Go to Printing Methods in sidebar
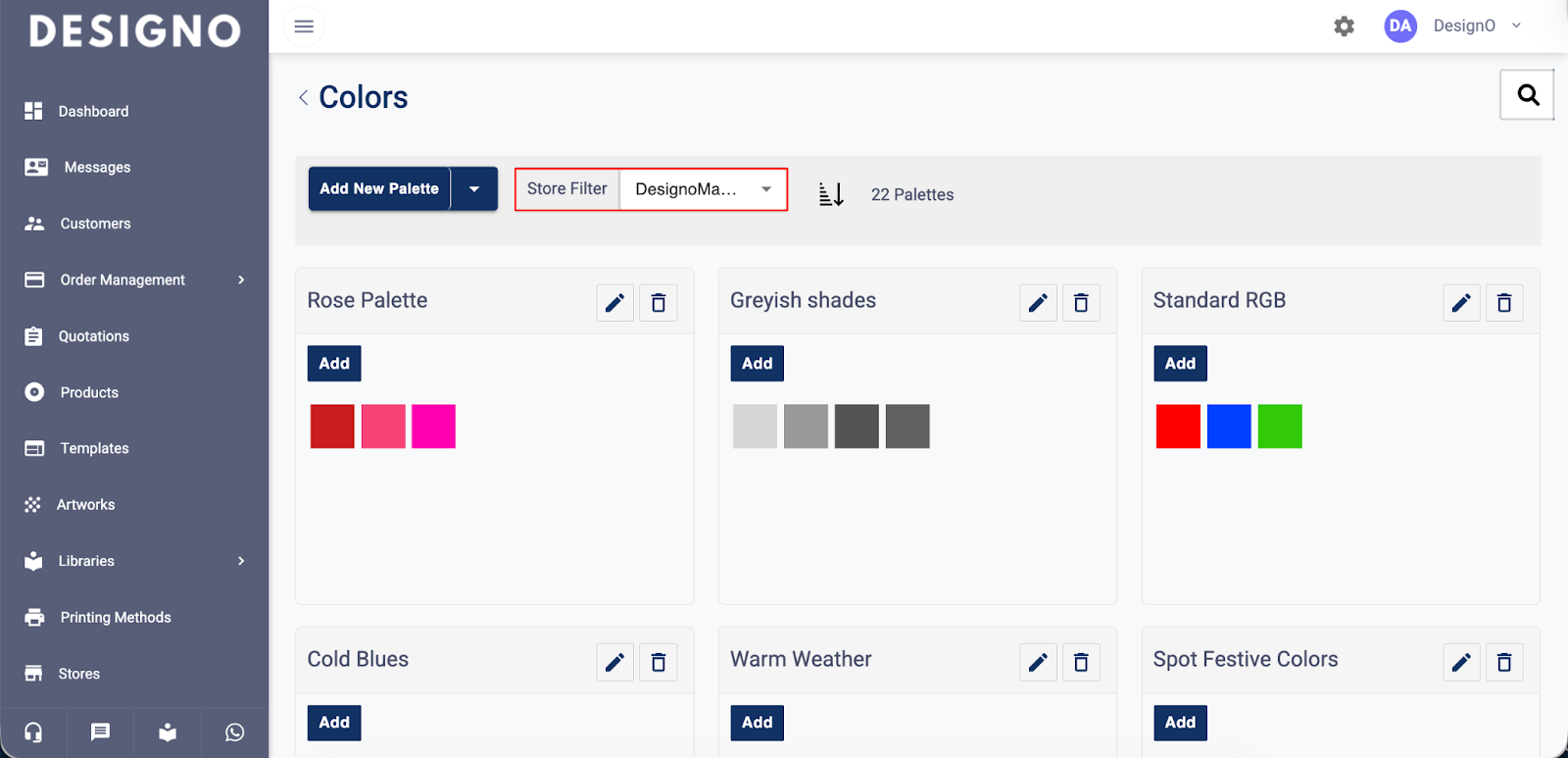Screen dimensions: 1568x758 click(x=115, y=618)
